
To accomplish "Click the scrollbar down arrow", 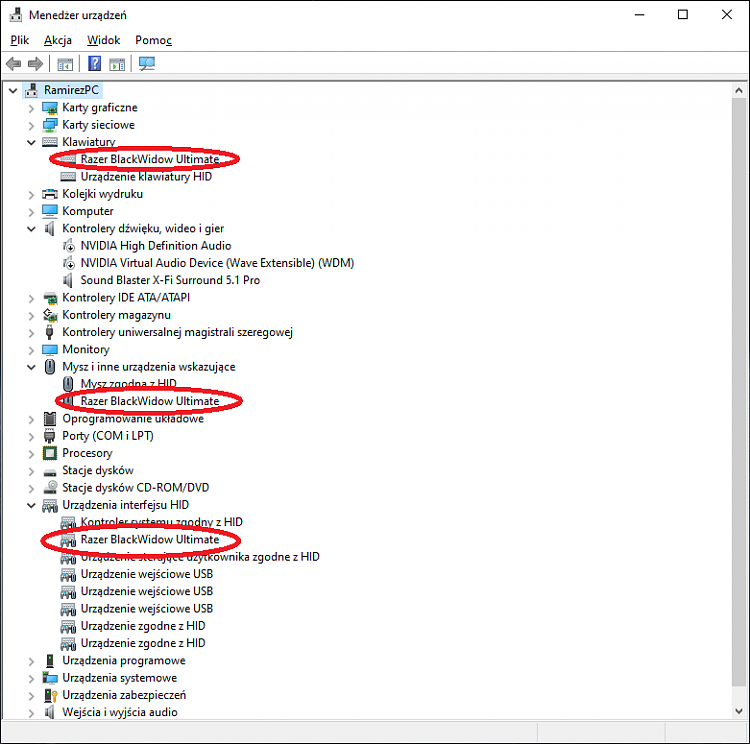I will 739,711.
